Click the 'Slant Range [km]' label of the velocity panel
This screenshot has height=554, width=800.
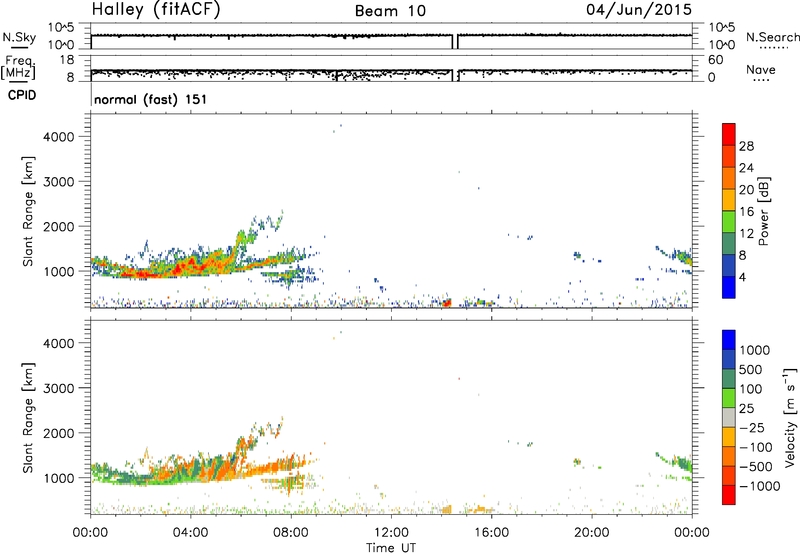(29, 418)
